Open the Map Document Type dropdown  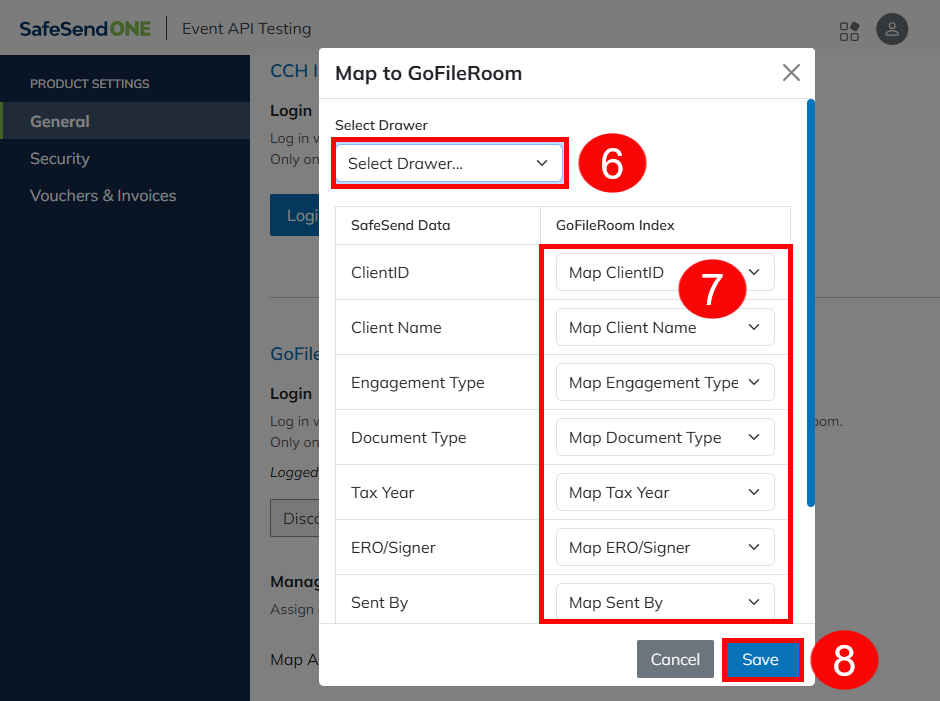click(664, 437)
